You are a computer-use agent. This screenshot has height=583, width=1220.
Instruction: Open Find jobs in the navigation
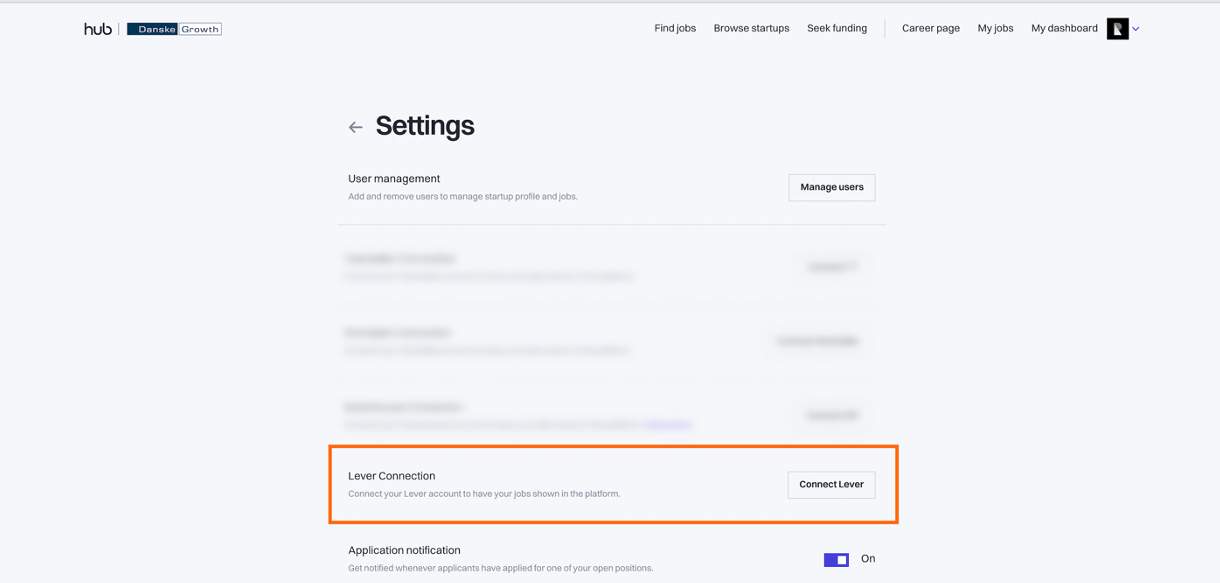point(674,28)
